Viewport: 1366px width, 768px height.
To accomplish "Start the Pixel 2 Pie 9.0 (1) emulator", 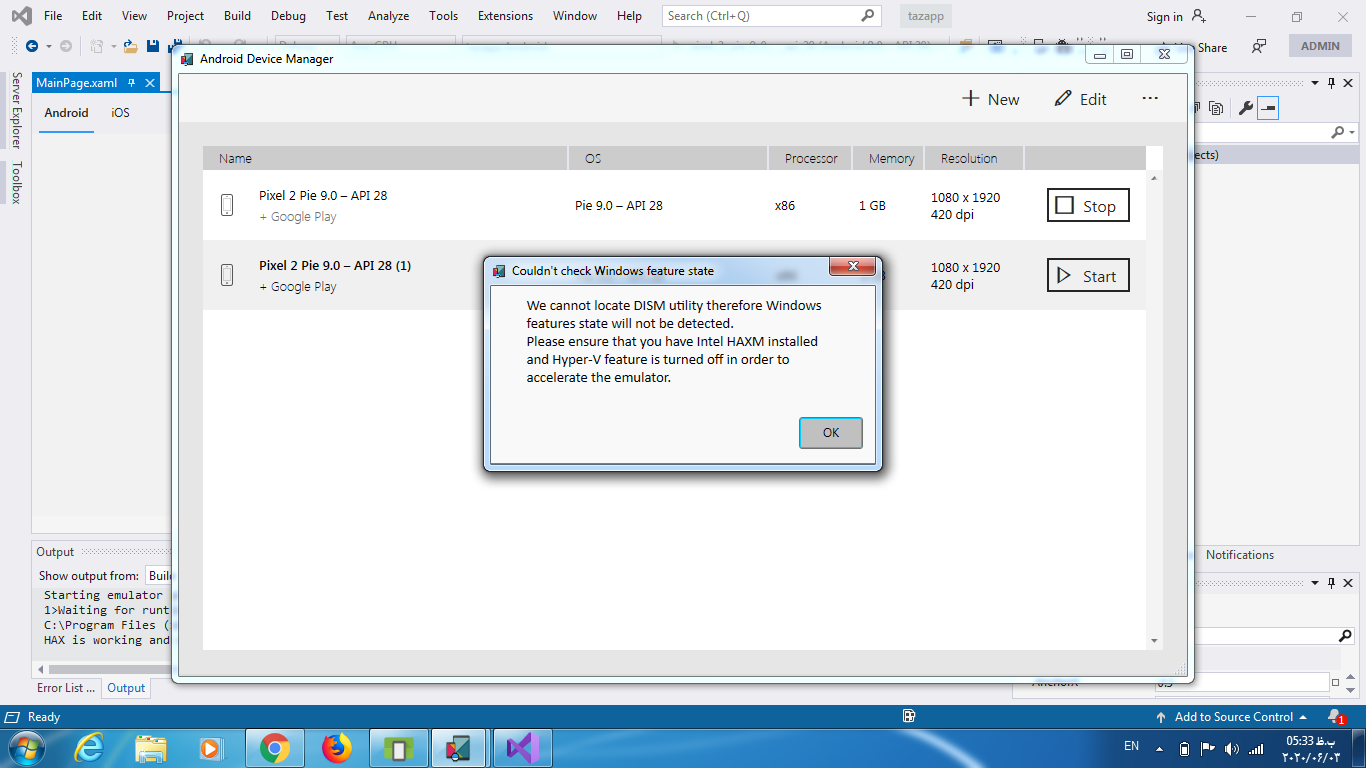I will click(x=1088, y=276).
